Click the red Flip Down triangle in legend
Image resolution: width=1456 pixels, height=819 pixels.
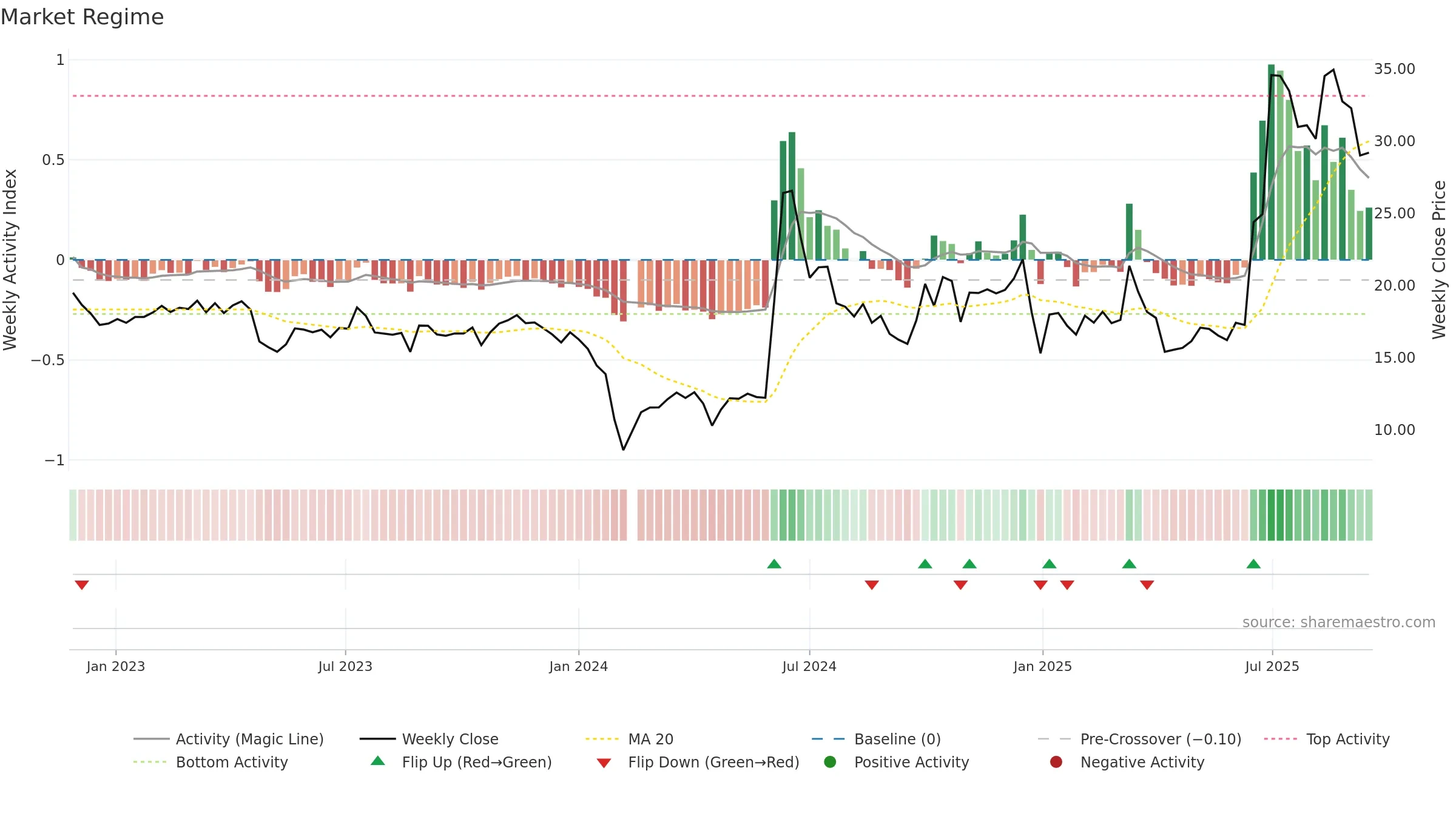604,763
